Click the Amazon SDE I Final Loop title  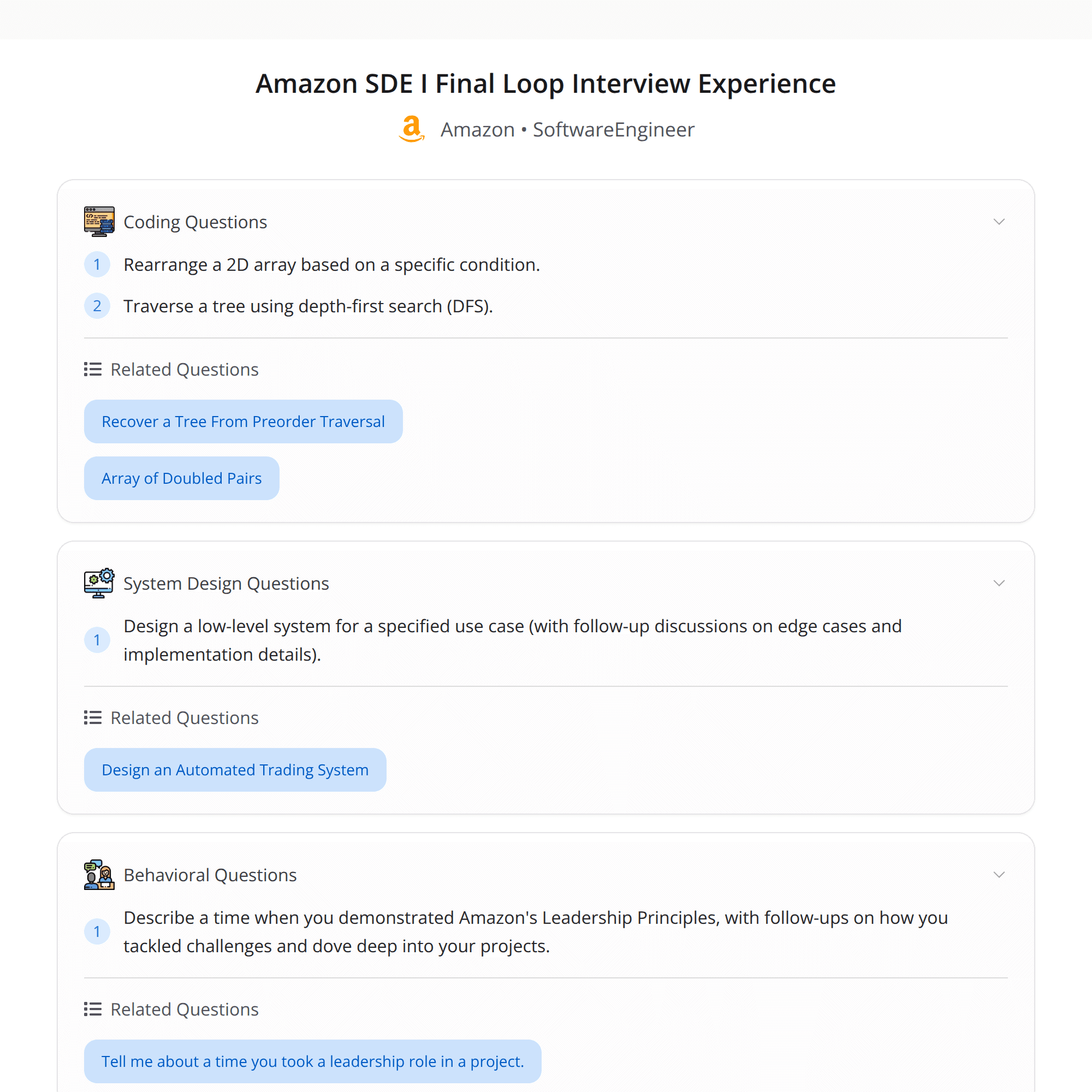(x=545, y=83)
